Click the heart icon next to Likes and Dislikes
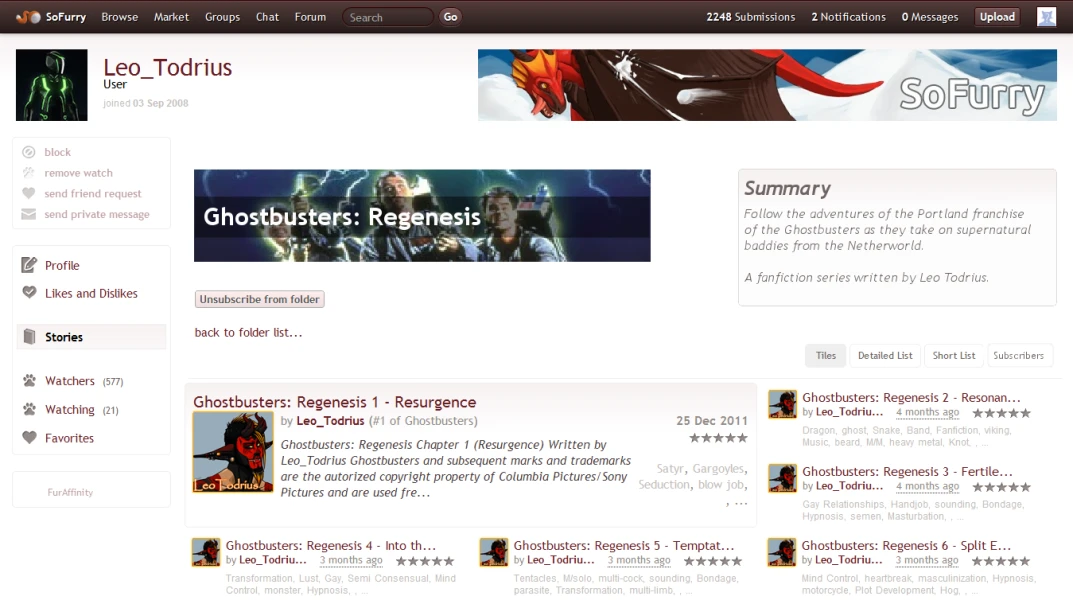The height and width of the screenshot is (600, 1073). (x=29, y=293)
